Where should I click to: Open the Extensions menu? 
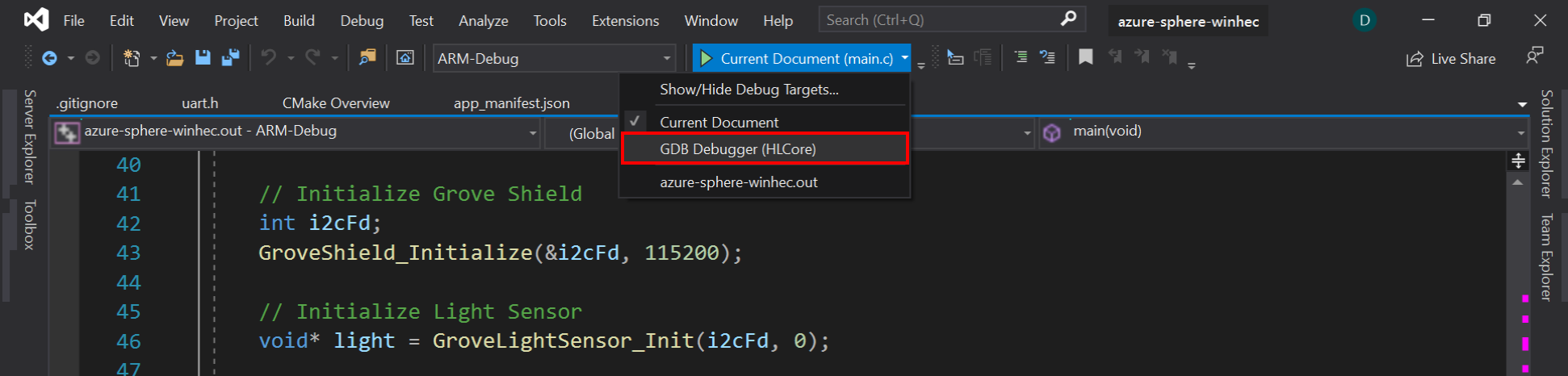point(625,21)
